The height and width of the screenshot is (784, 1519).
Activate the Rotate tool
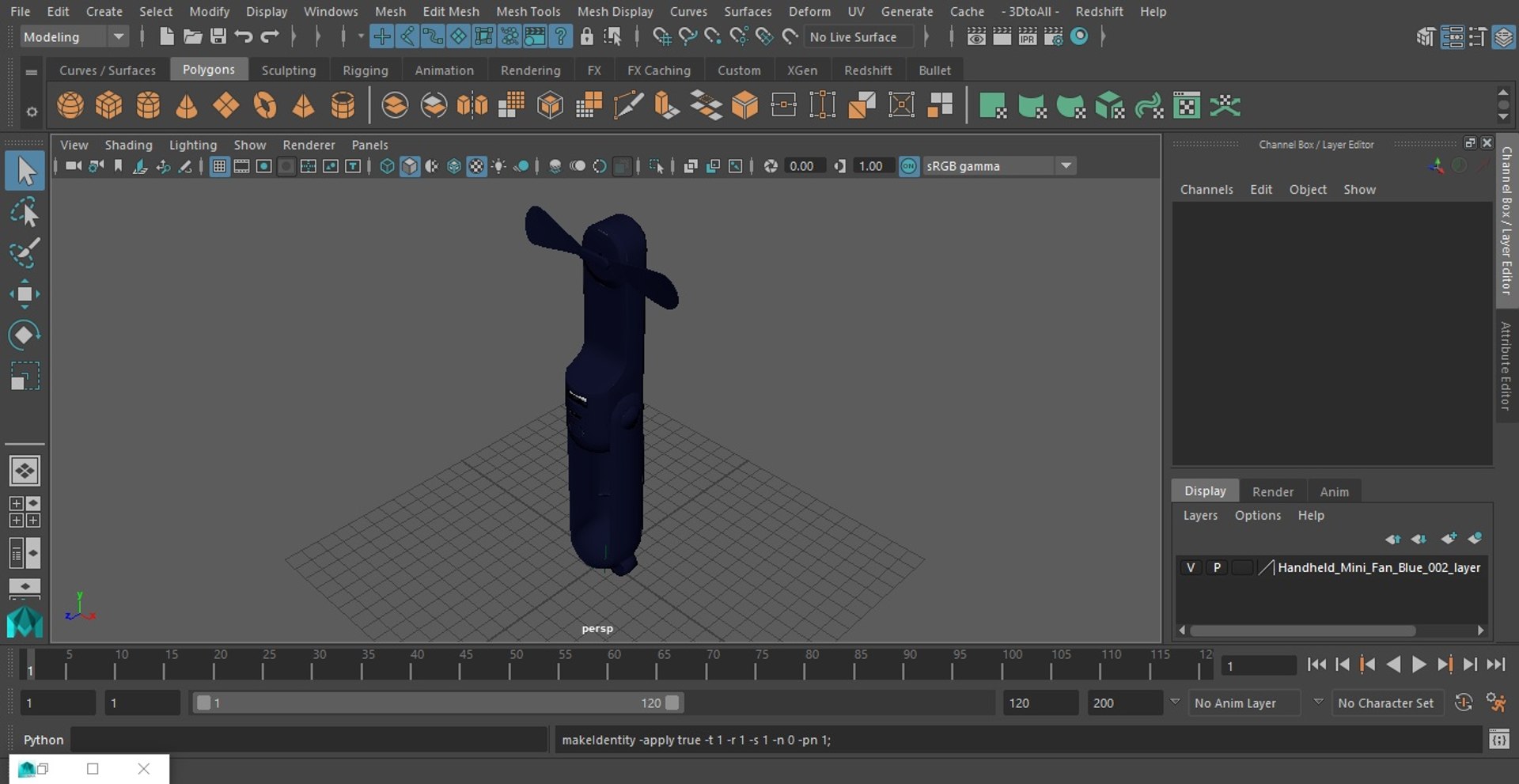[25, 335]
